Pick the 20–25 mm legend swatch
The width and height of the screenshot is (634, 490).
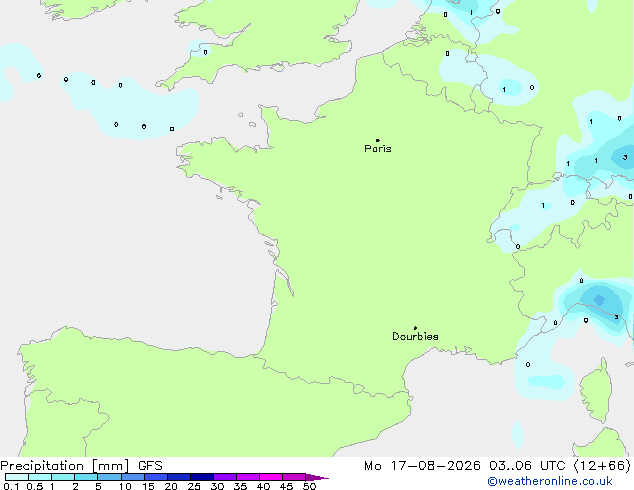point(179,477)
